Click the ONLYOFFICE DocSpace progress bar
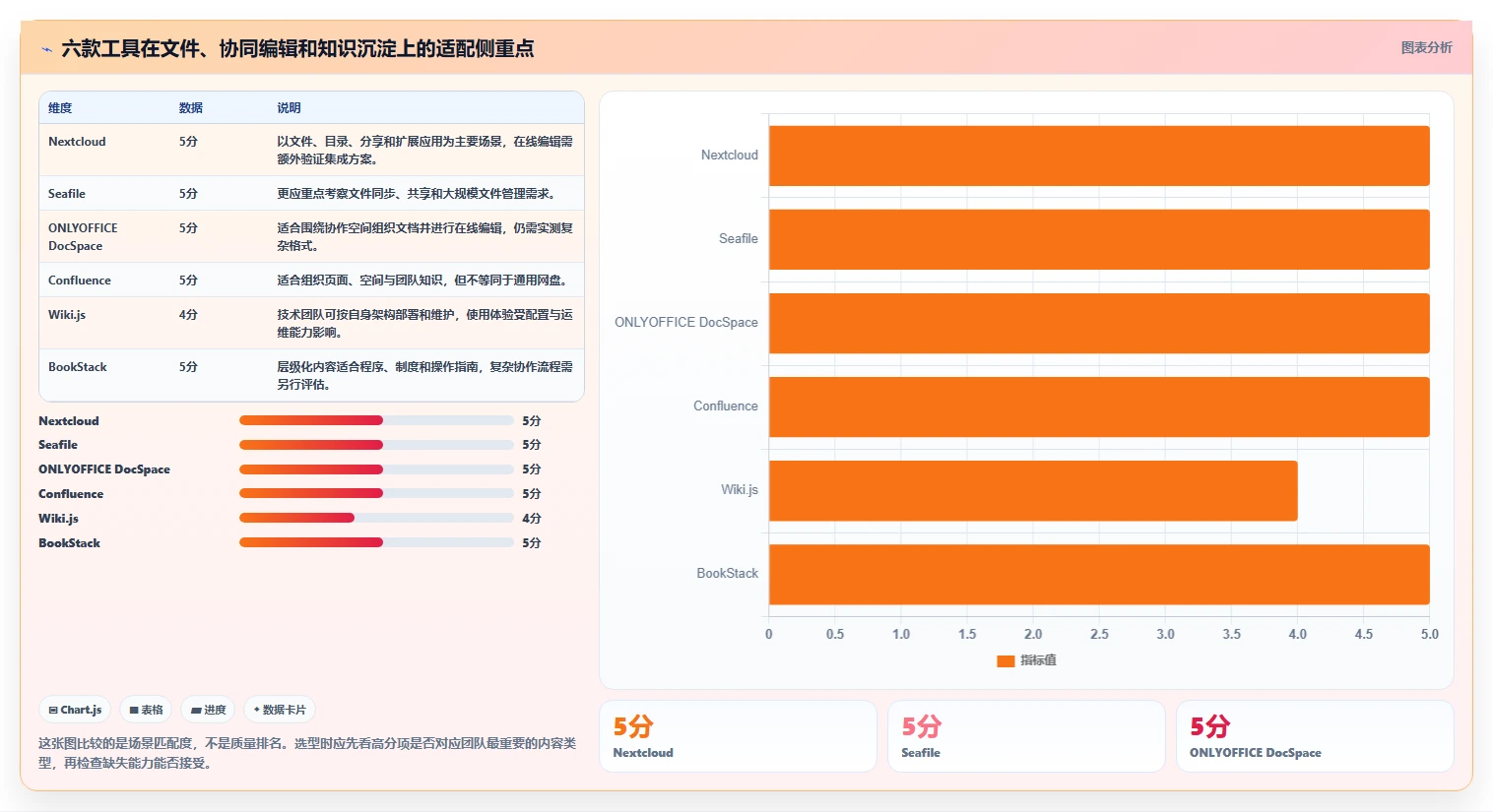This screenshot has height=812, width=1493. pyautogui.click(x=376, y=469)
